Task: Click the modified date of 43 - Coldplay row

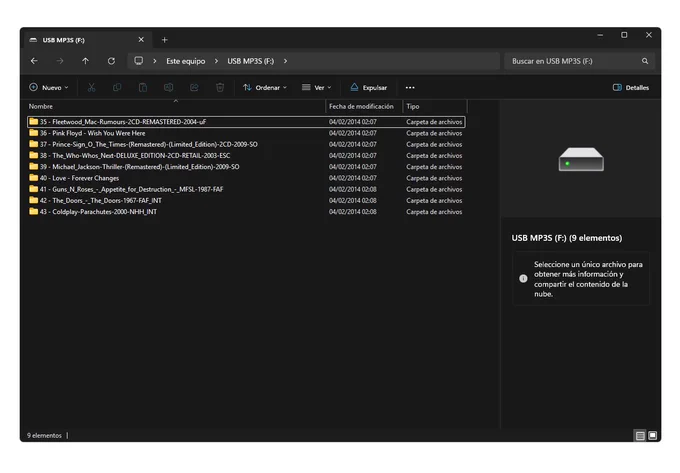Action: (x=353, y=212)
